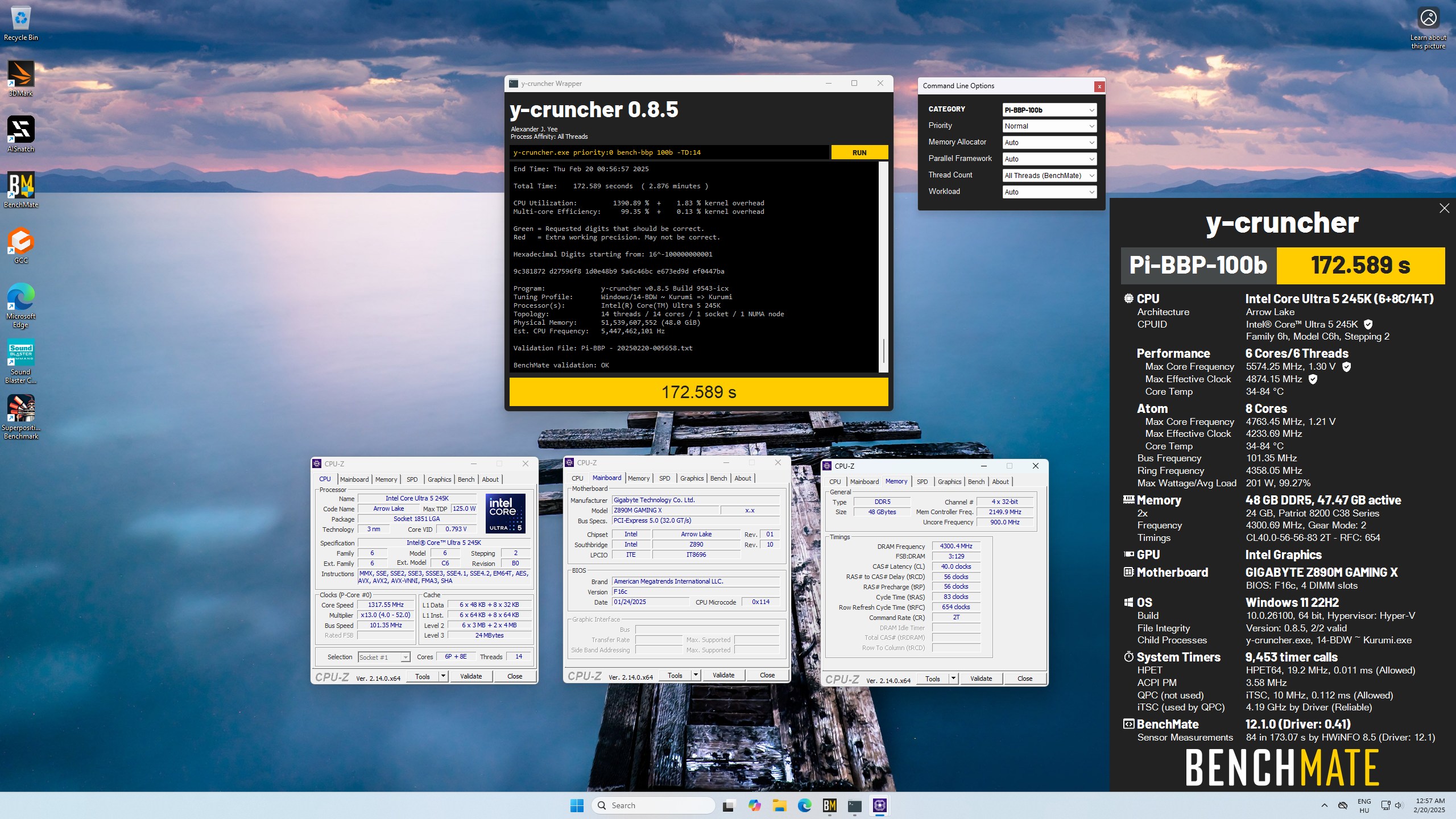Open the CPU-Z taskbar icon
The width and height of the screenshot is (1456, 819).
point(879,805)
